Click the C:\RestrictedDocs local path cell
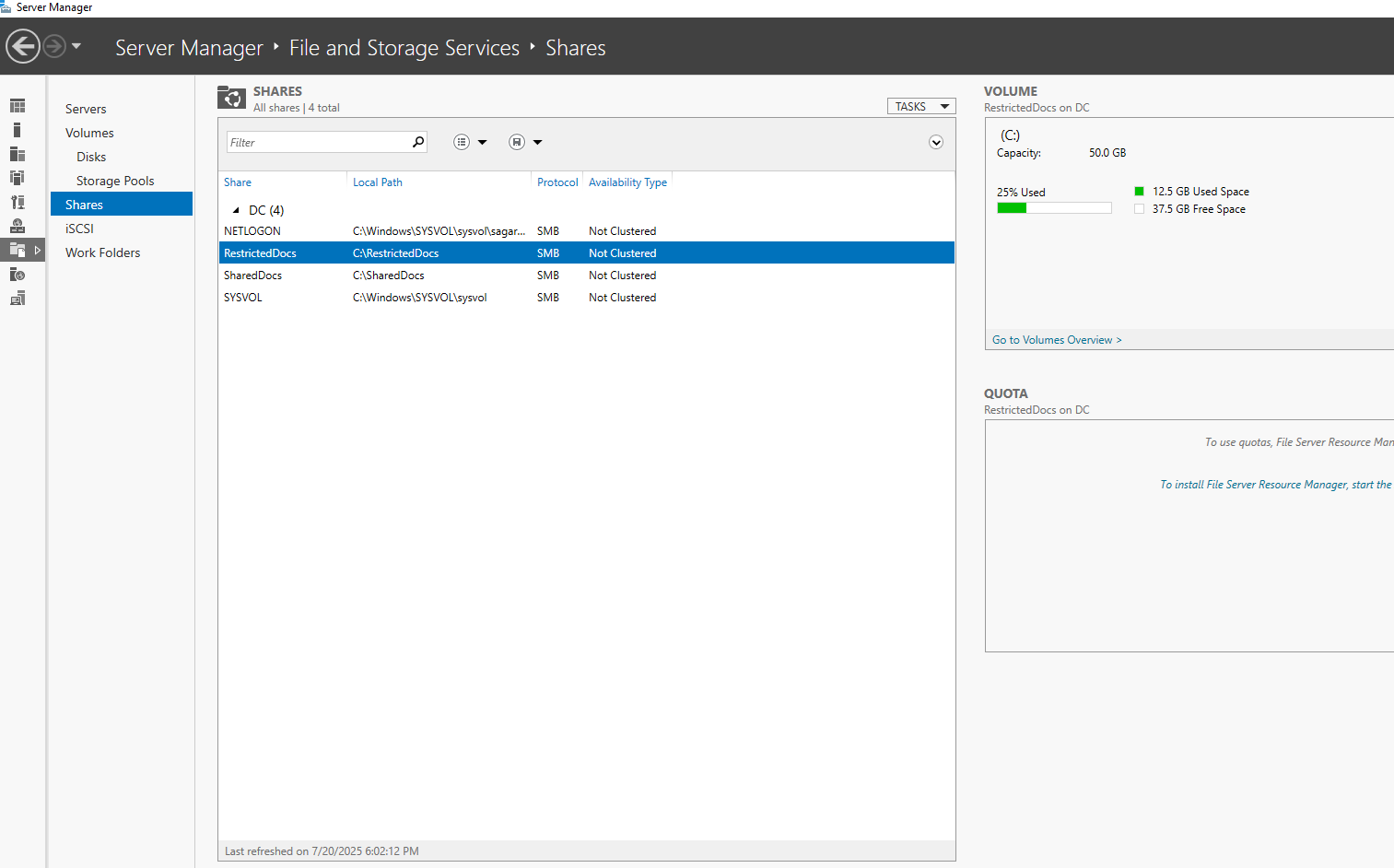The width and height of the screenshot is (1394, 868). [x=396, y=253]
